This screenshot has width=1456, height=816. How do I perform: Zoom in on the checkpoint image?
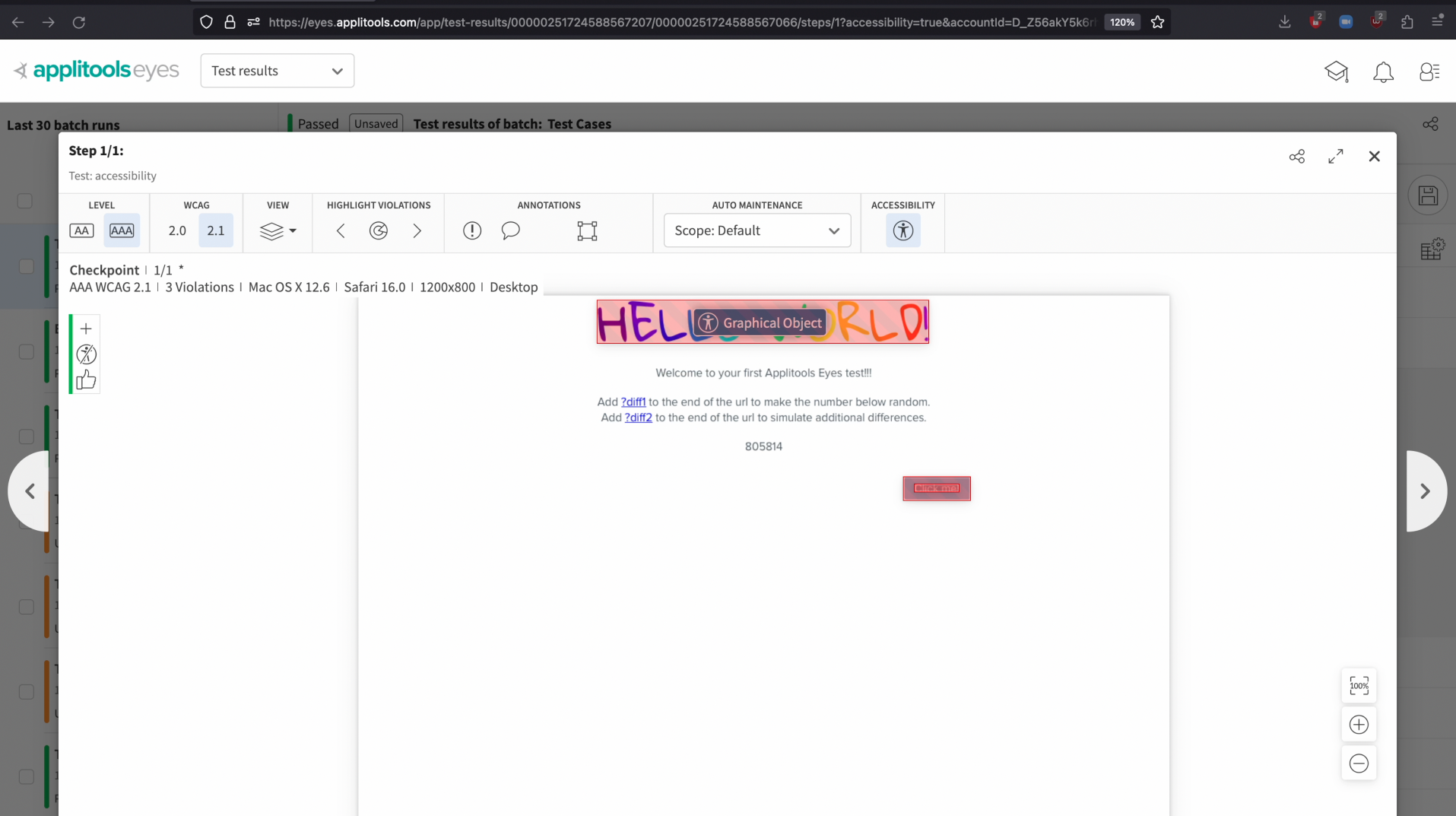(1359, 725)
